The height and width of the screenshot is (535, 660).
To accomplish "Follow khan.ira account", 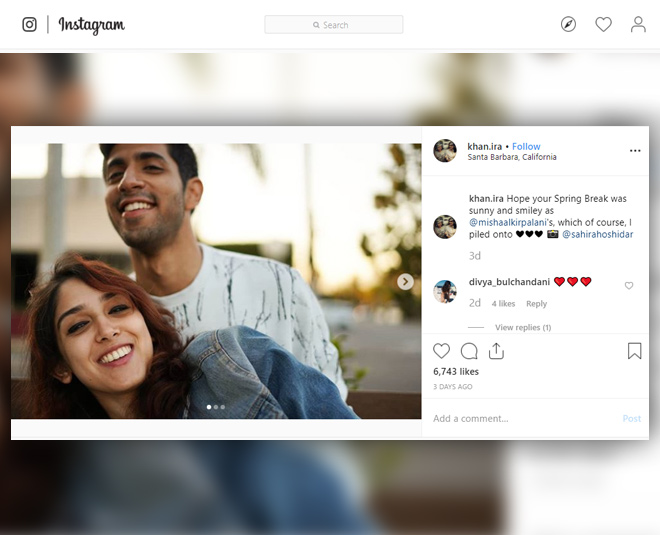I will [526, 146].
